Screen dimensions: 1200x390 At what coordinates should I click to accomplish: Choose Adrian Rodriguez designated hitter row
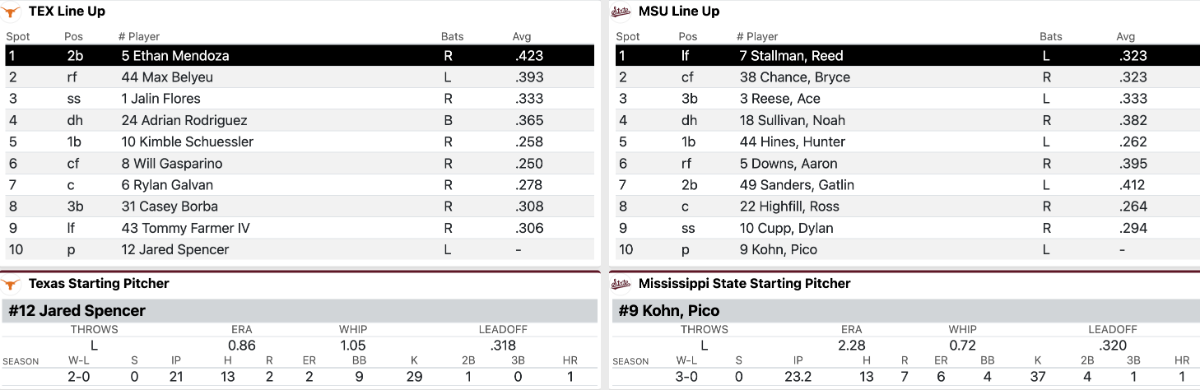(300, 120)
